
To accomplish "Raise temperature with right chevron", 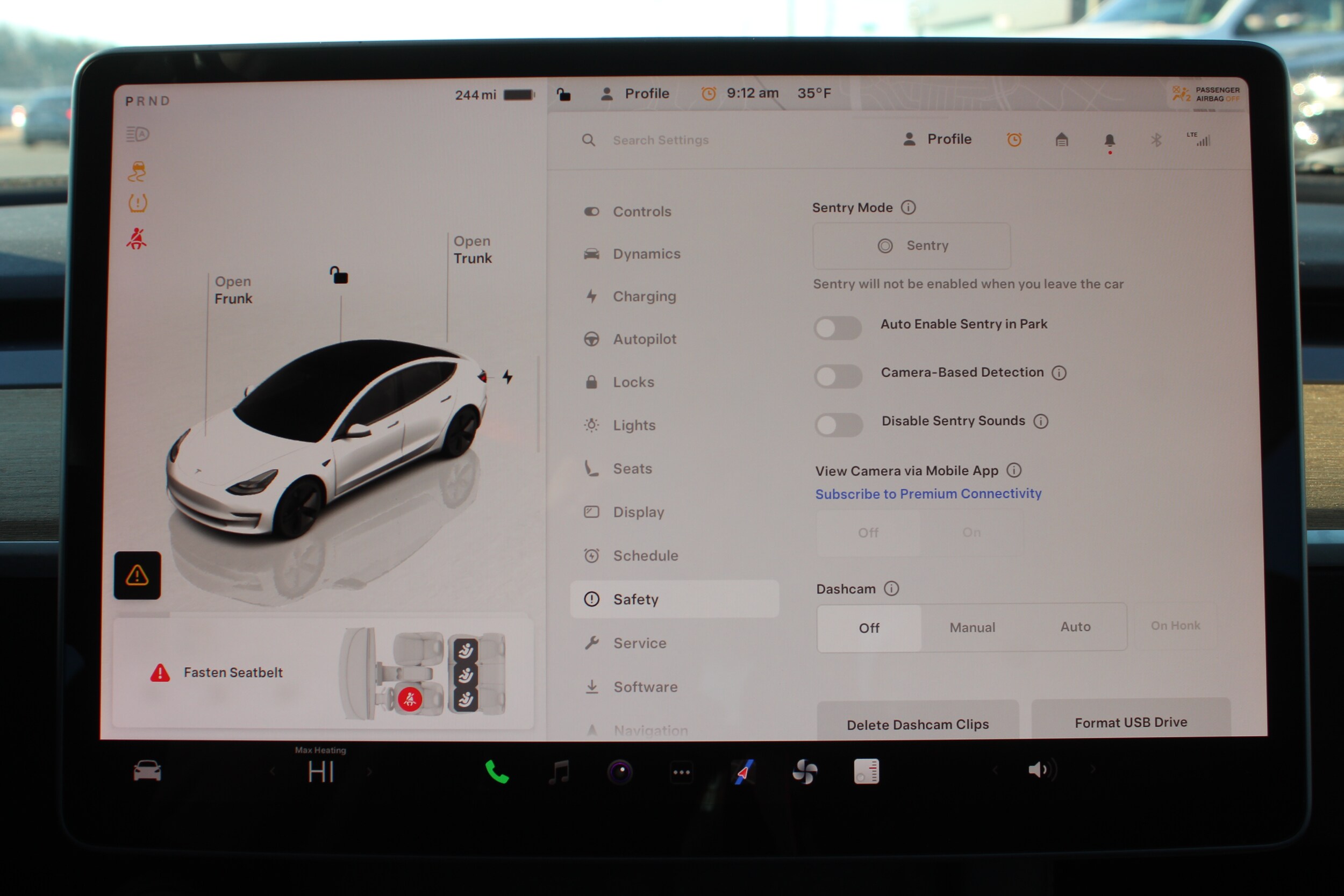I will 370,772.
